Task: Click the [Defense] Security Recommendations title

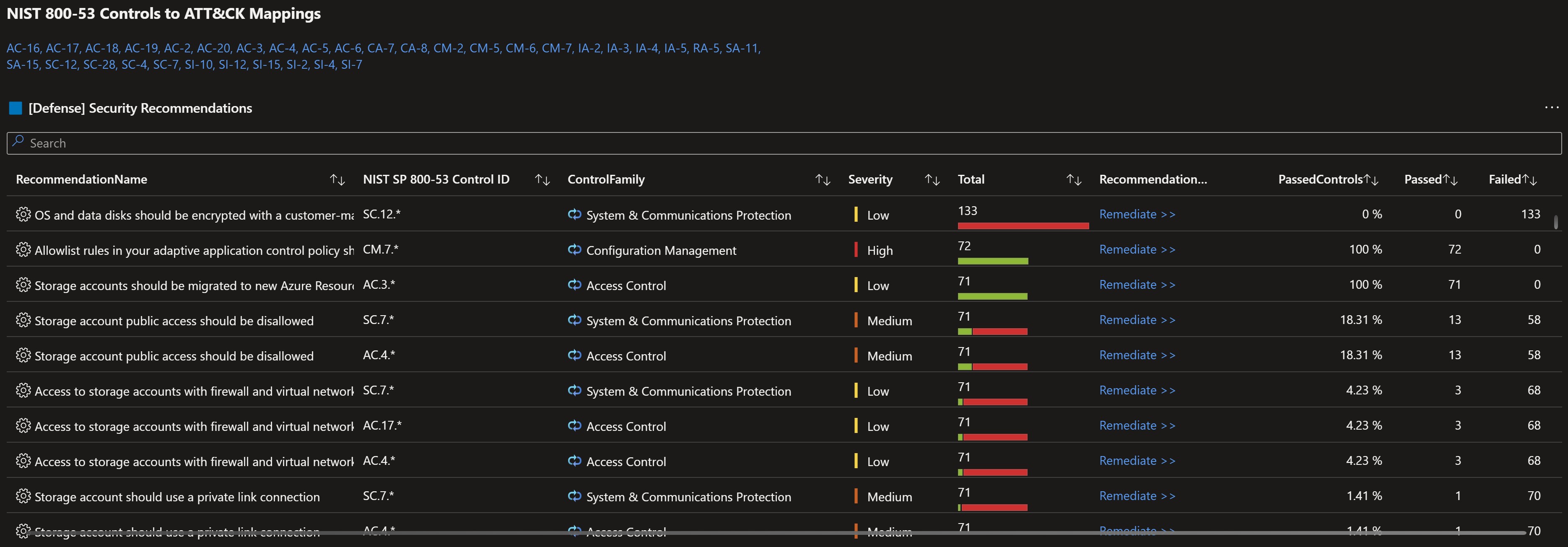Action: [140, 108]
